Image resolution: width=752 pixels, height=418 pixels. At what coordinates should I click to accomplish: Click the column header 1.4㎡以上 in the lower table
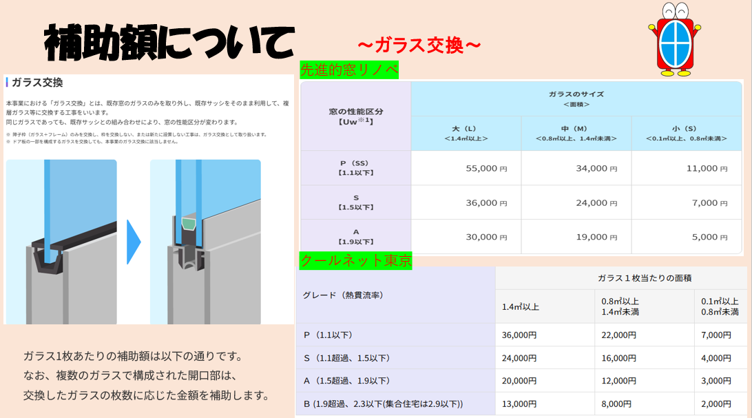pos(545,307)
